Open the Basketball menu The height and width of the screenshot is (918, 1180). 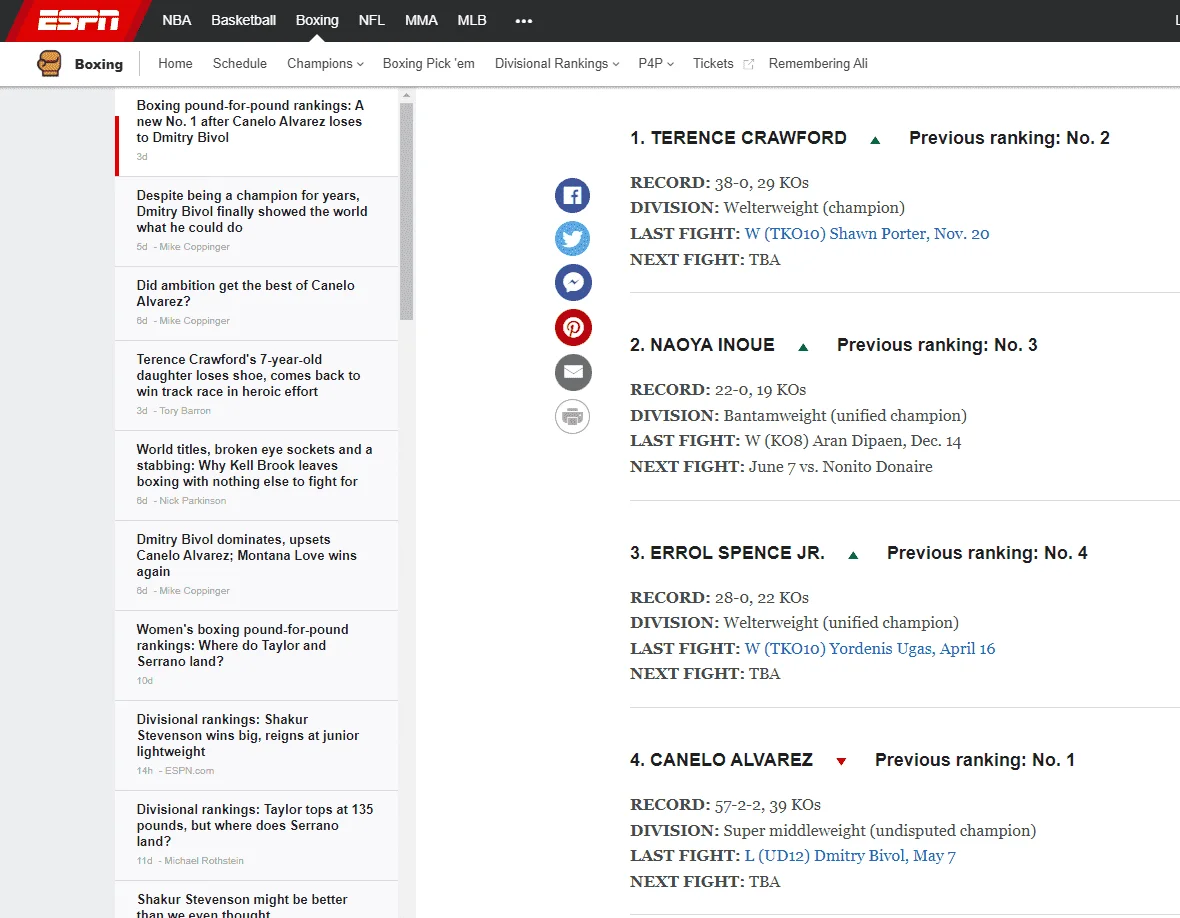click(243, 20)
